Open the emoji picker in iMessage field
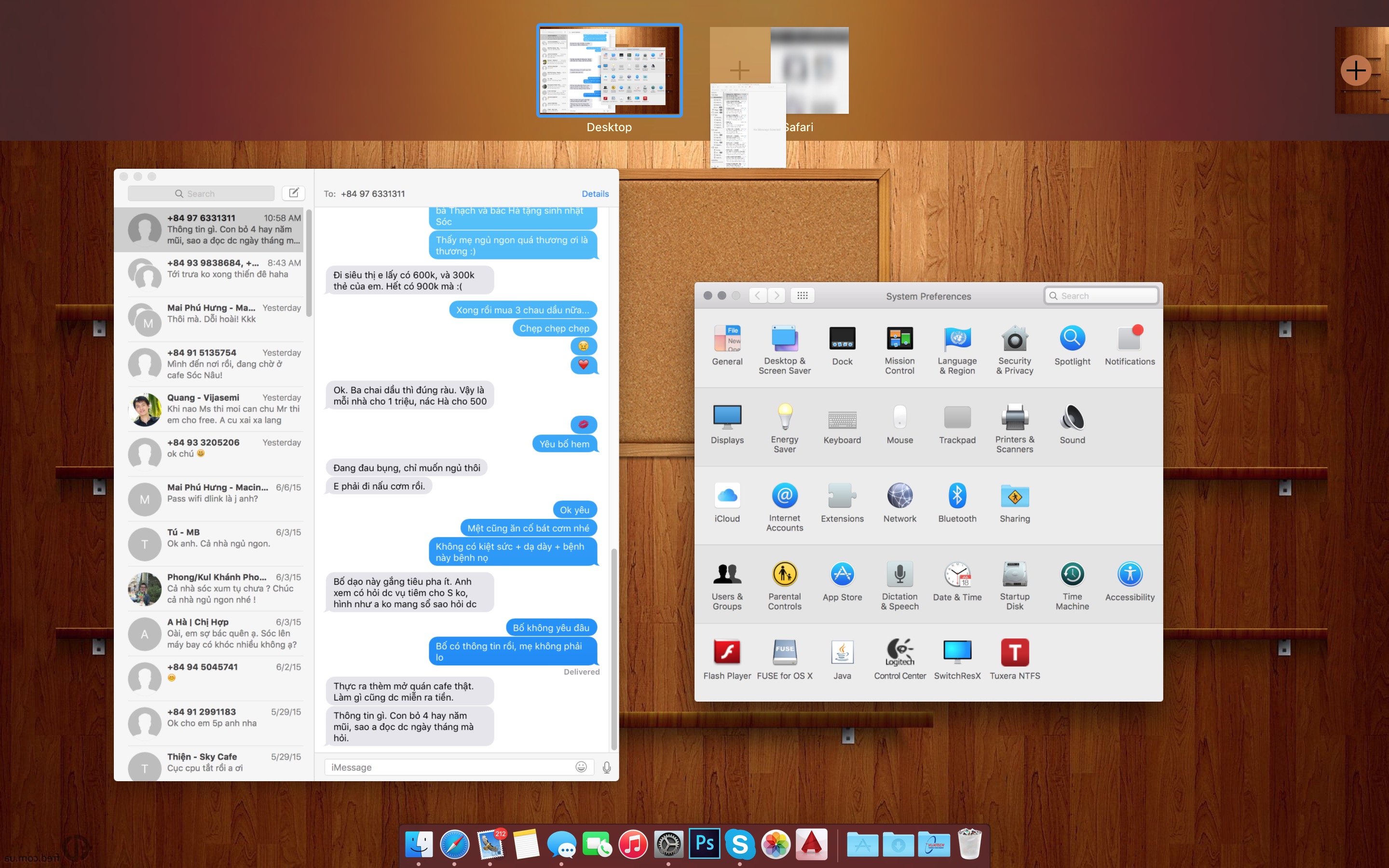The width and height of the screenshot is (1389, 868). (581, 767)
